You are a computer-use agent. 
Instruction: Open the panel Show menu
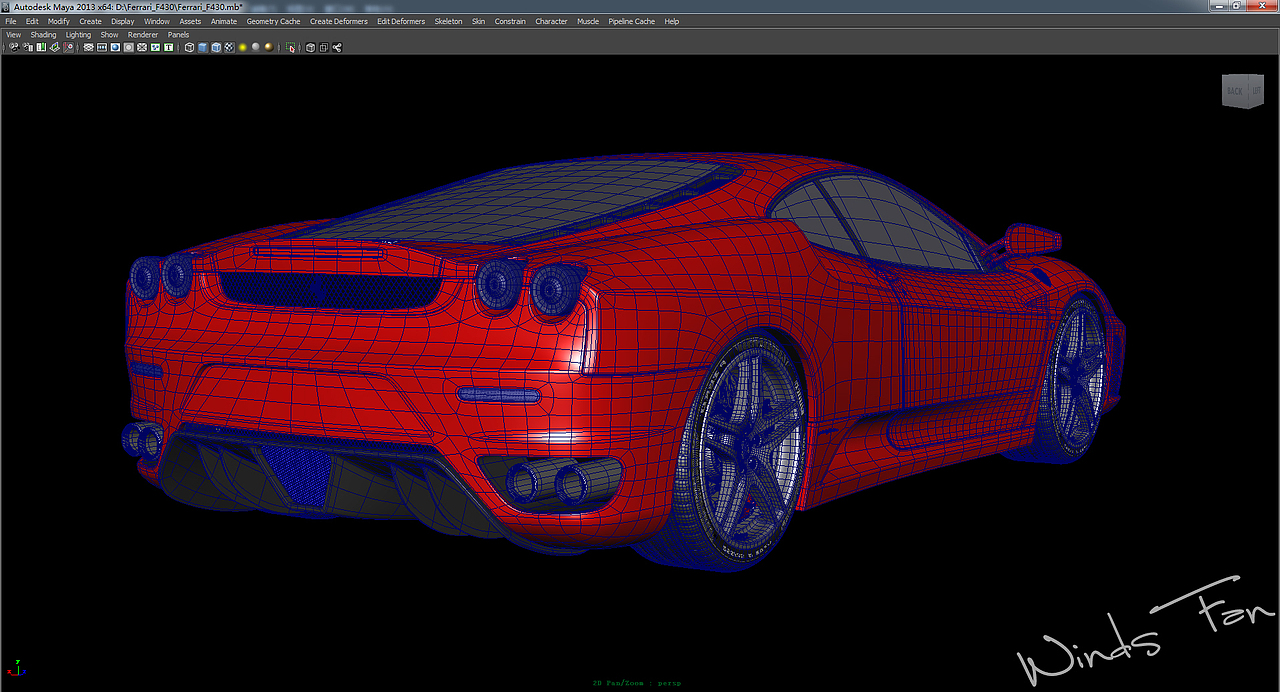point(109,35)
